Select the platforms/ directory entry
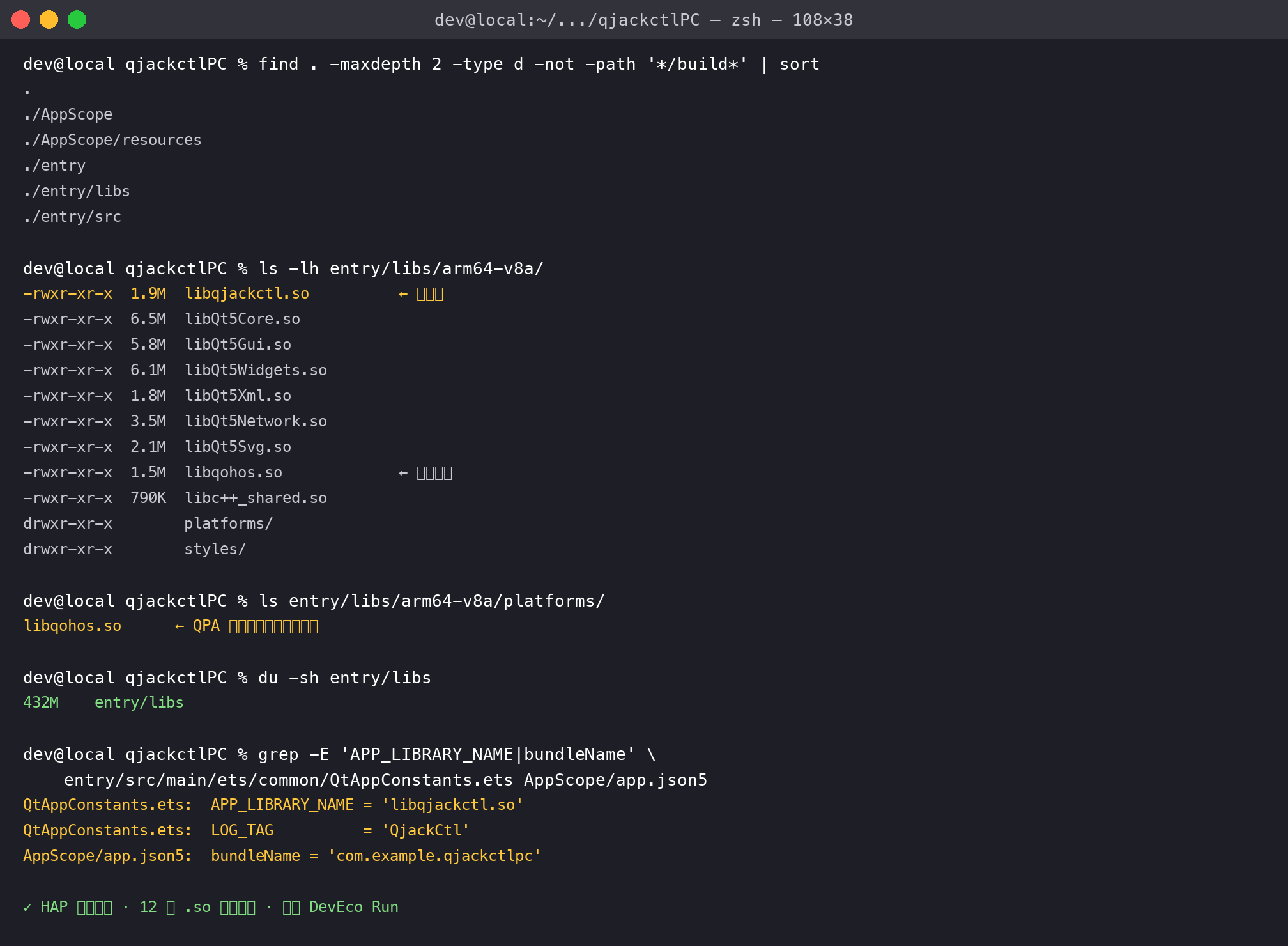 pos(229,523)
